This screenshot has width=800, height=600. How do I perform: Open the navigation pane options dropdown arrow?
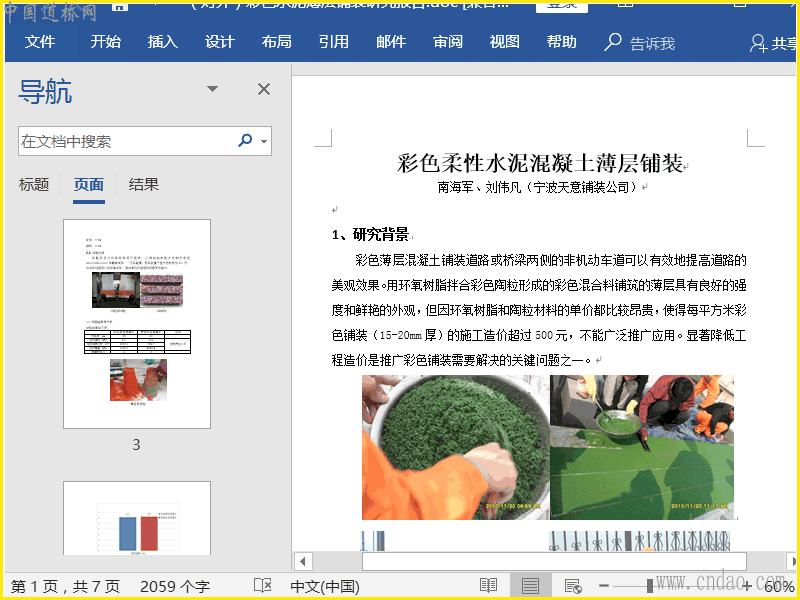coord(212,89)
